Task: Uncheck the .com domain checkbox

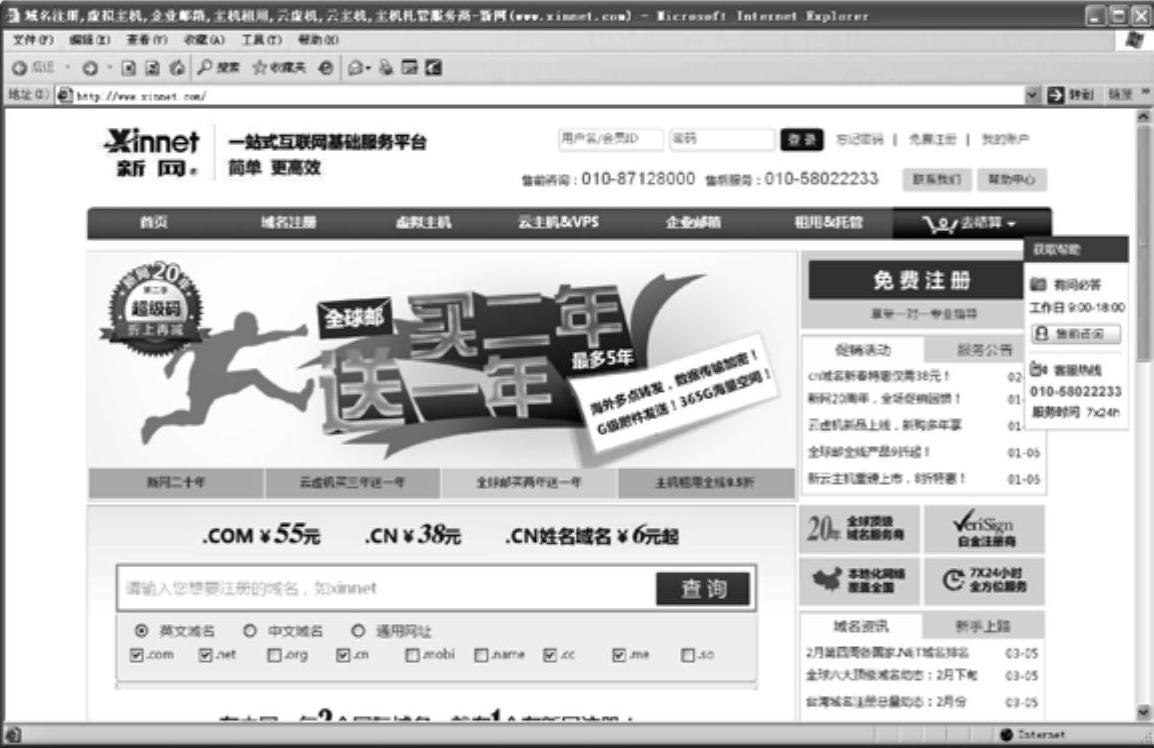Action: pyautogui.click(x=136, y=654)
